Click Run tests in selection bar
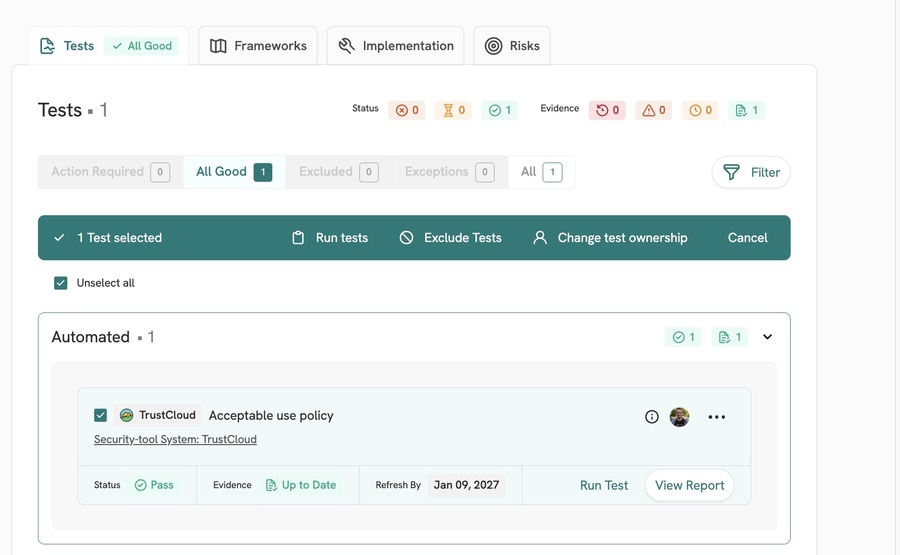 330,238
